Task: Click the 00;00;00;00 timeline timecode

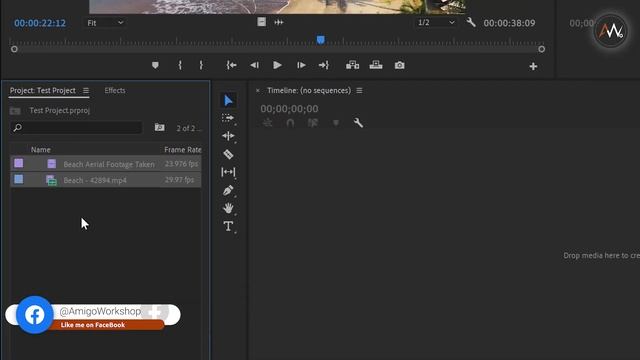Action: tap(289, 109)
